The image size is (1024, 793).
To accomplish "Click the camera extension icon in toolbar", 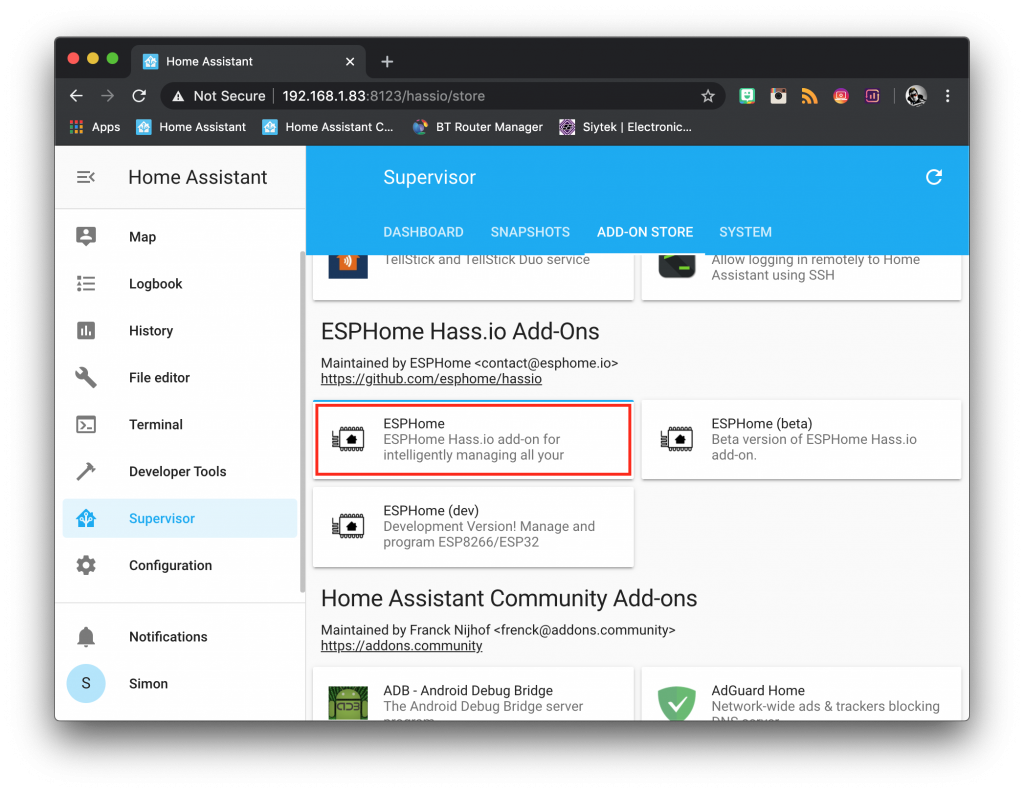I will (x=778, y=96).
